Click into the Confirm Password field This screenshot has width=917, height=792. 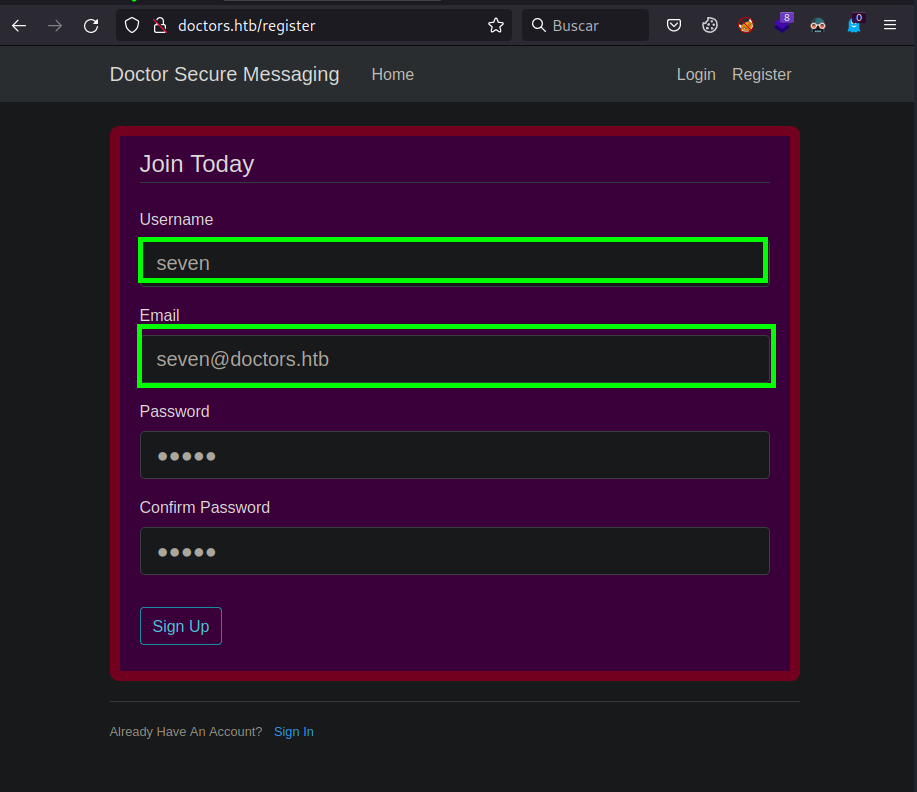pyautogui.click(x=454, y=551)
